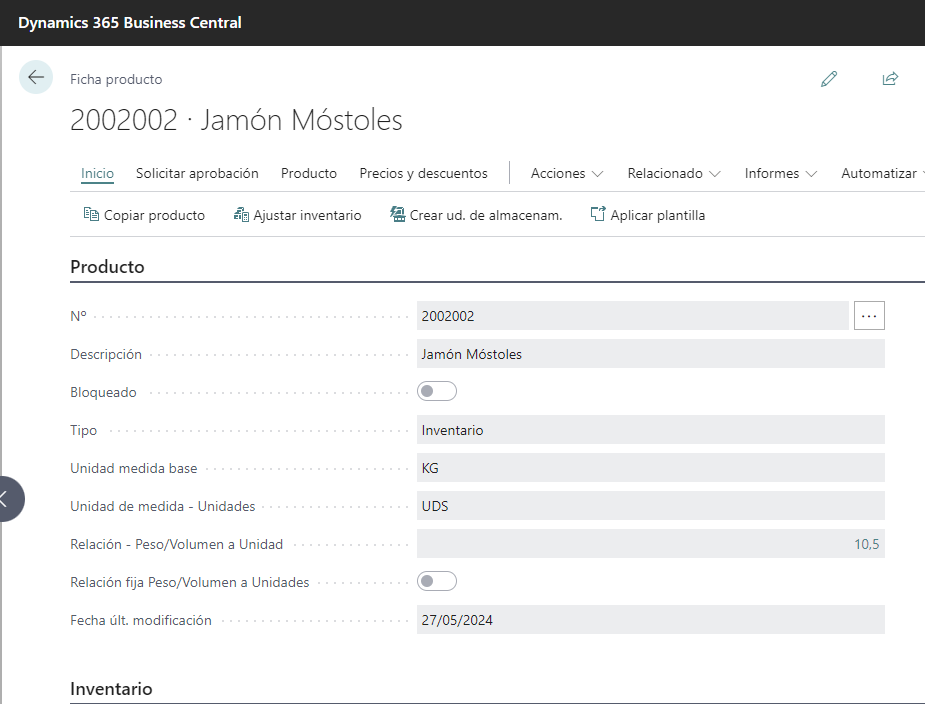Screen dimensions: 925x704
Task: Expand the Acciones dropdown menu
Action: click(567, 173)
